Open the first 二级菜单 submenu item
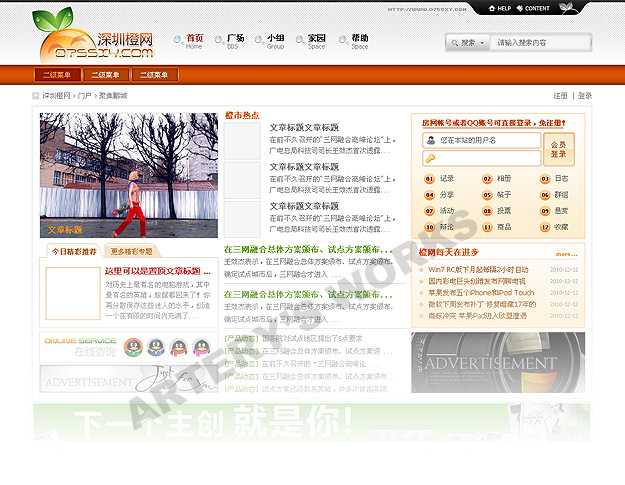 58,75
